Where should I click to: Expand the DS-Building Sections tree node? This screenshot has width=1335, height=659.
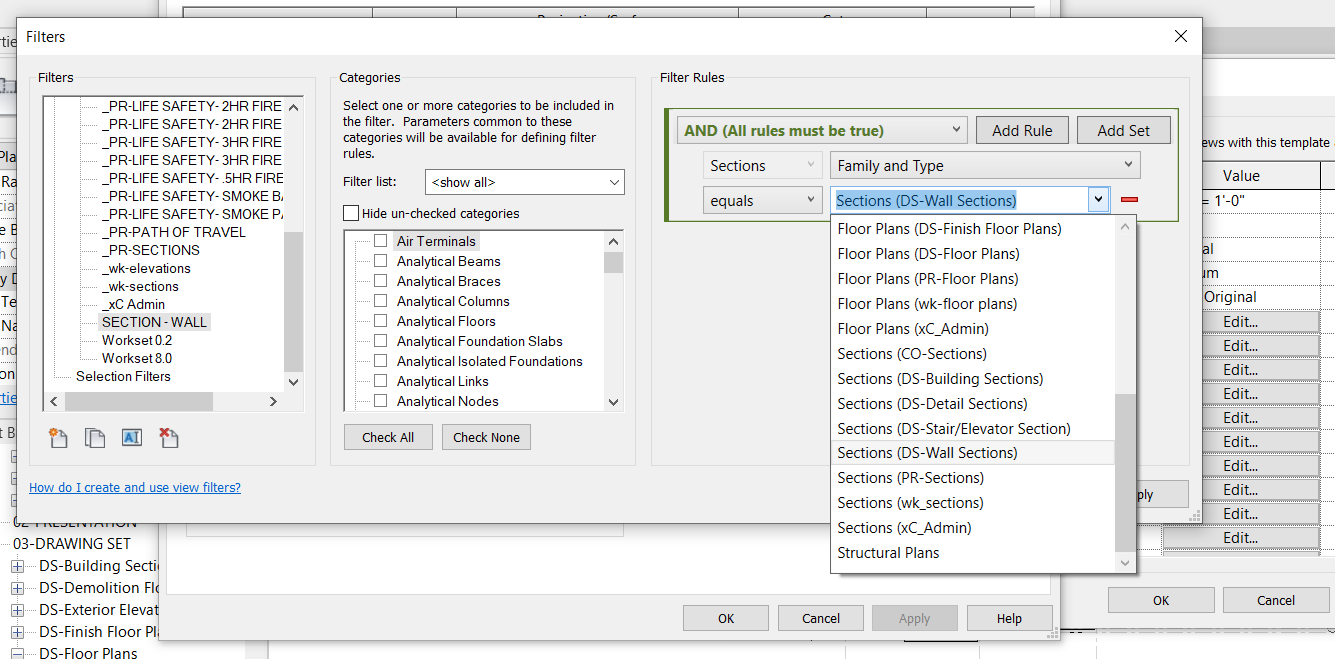click(19, 565)
